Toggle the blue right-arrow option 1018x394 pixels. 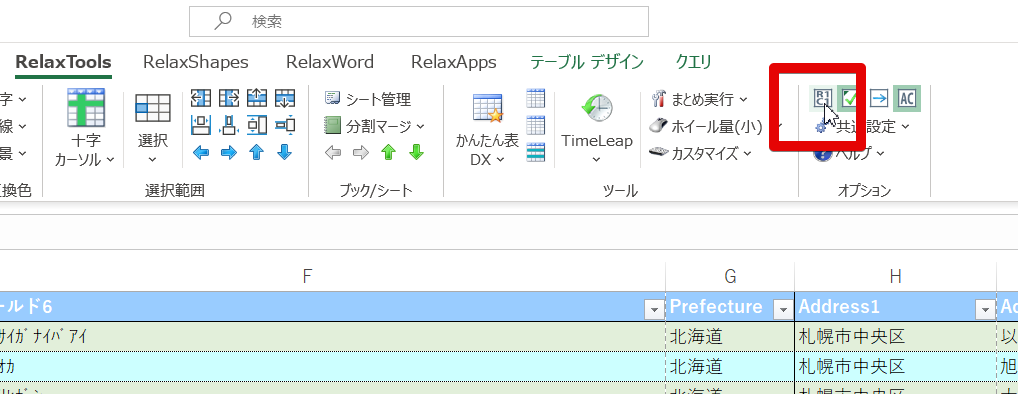[x=878, y=99]
